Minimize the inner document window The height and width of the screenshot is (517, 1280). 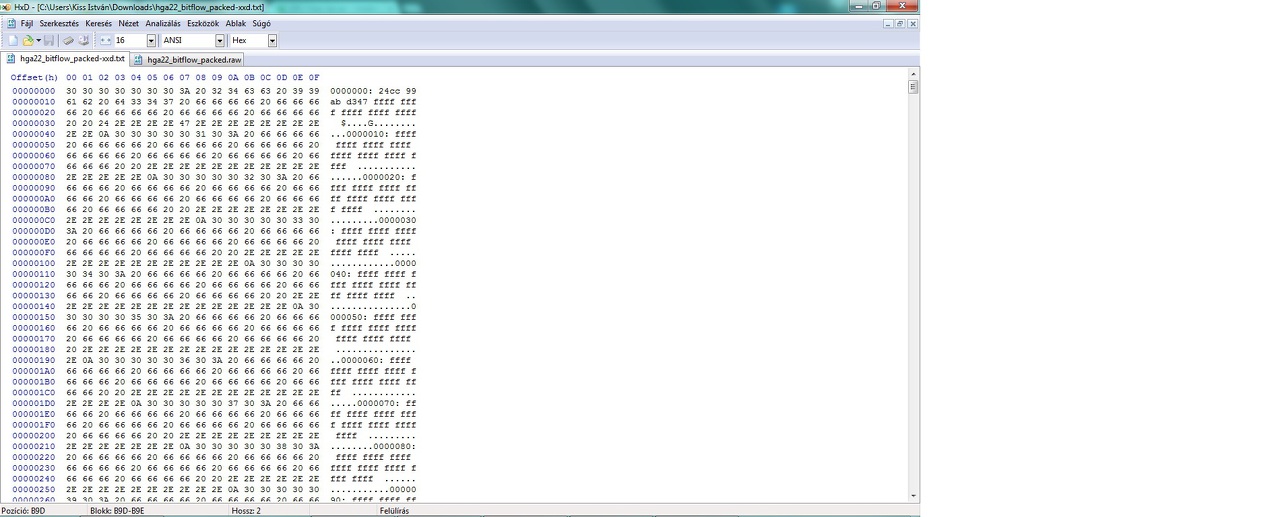tap(888, 23)
